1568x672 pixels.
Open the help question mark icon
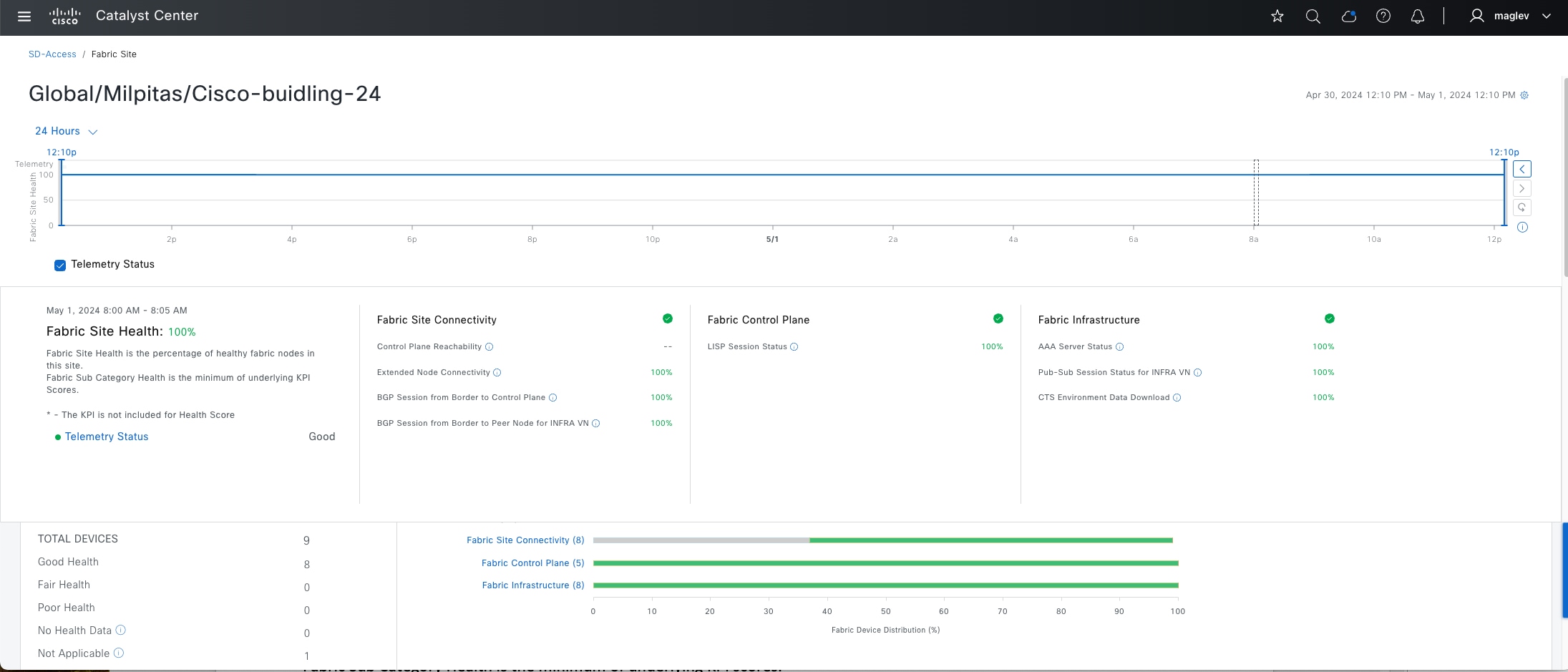pos(1383,16)
